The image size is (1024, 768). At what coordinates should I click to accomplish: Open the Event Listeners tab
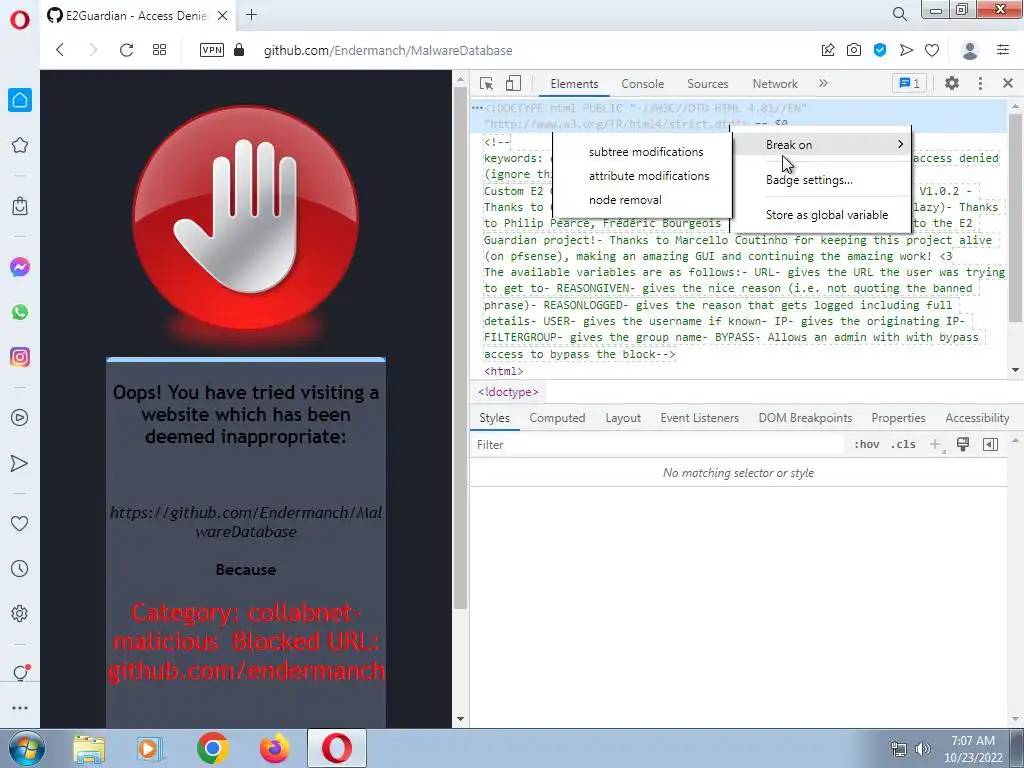(699, 418)
